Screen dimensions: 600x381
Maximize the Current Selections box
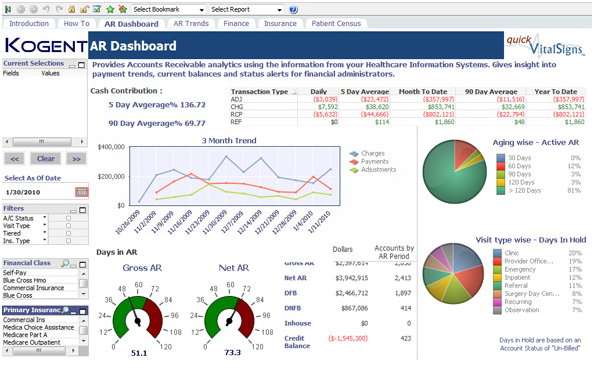click(x=81, y=65)
